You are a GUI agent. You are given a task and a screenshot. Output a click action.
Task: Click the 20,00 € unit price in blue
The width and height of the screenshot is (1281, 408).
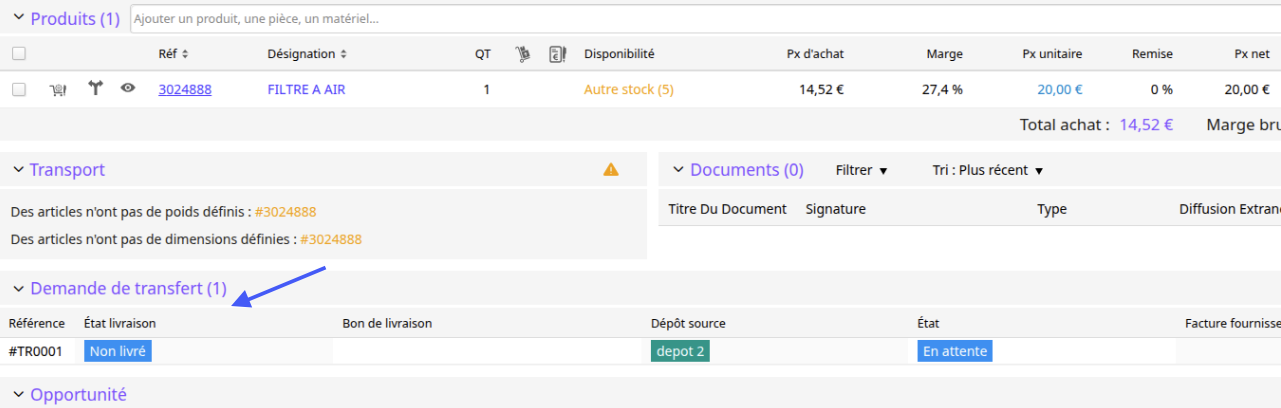(1060, 89)
